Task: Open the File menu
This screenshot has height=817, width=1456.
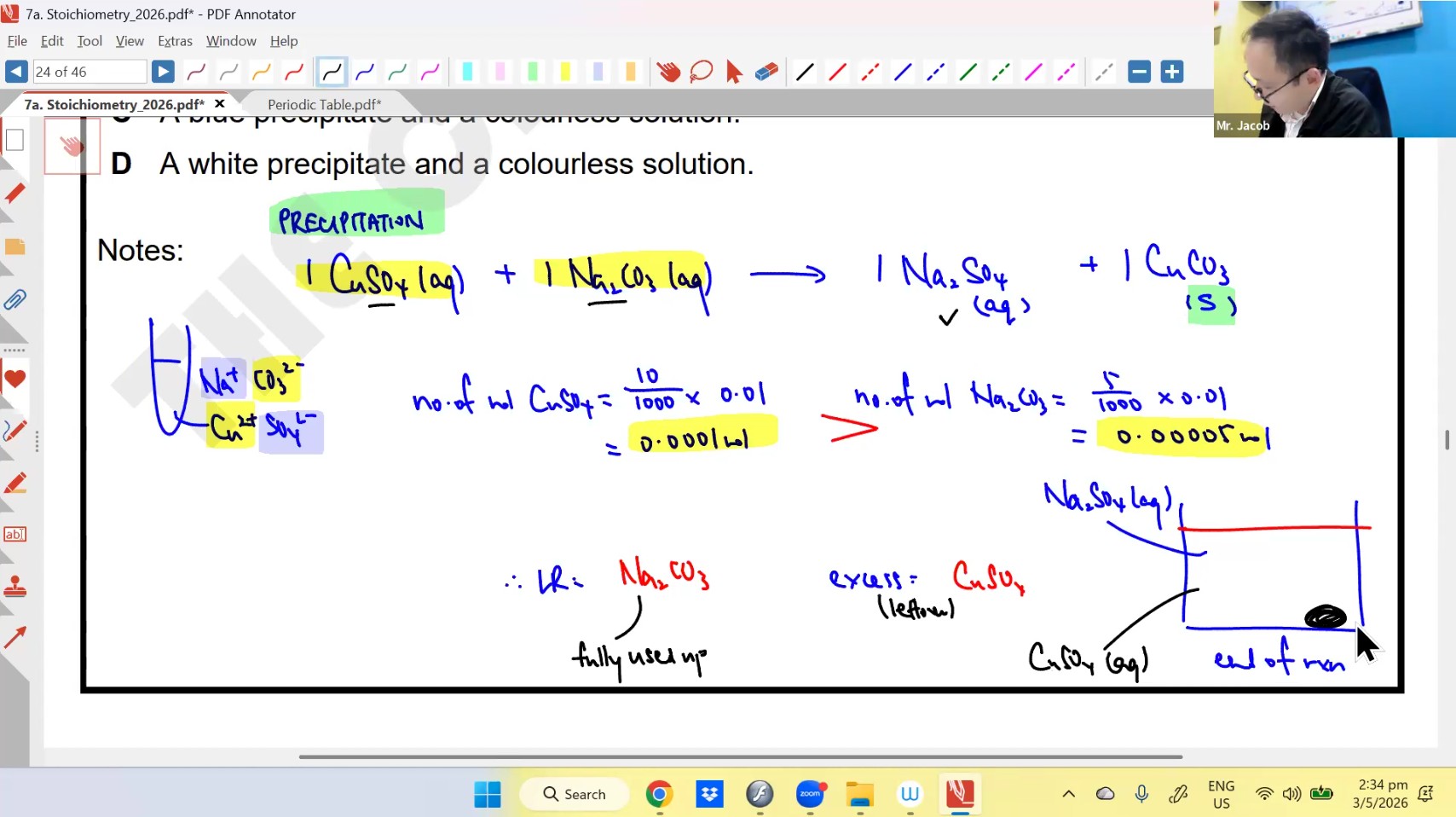Action: point(17,41)
